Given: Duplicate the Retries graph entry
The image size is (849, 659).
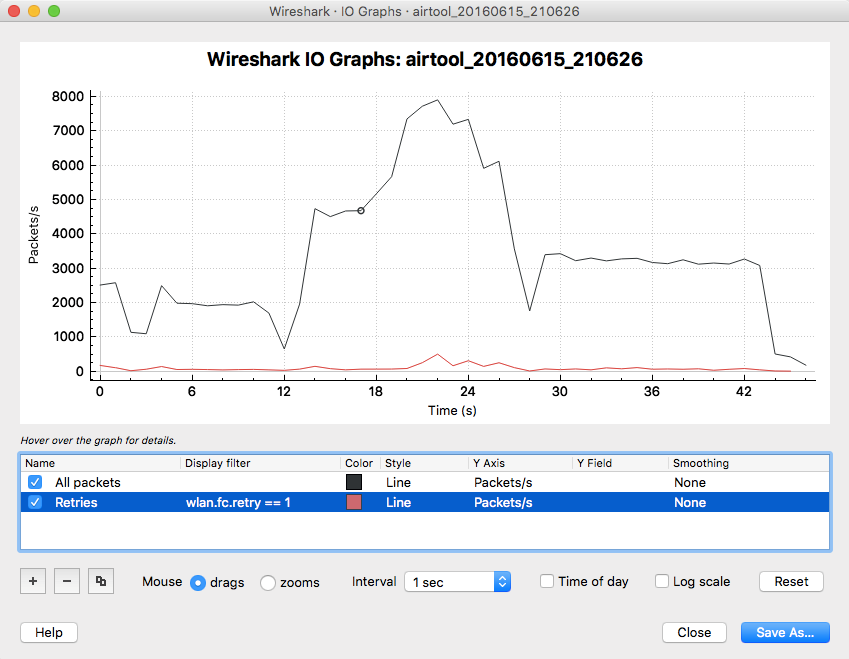Looking at the screenshot, I should point(100,581).
